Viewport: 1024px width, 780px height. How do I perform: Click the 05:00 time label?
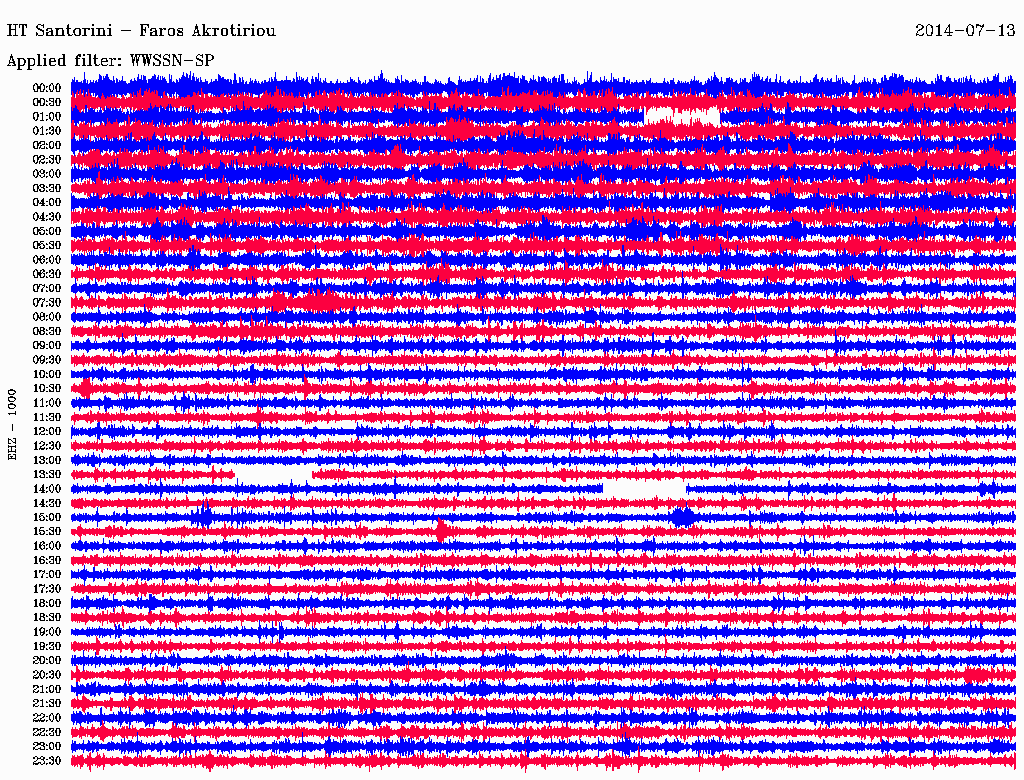point(46,231)
